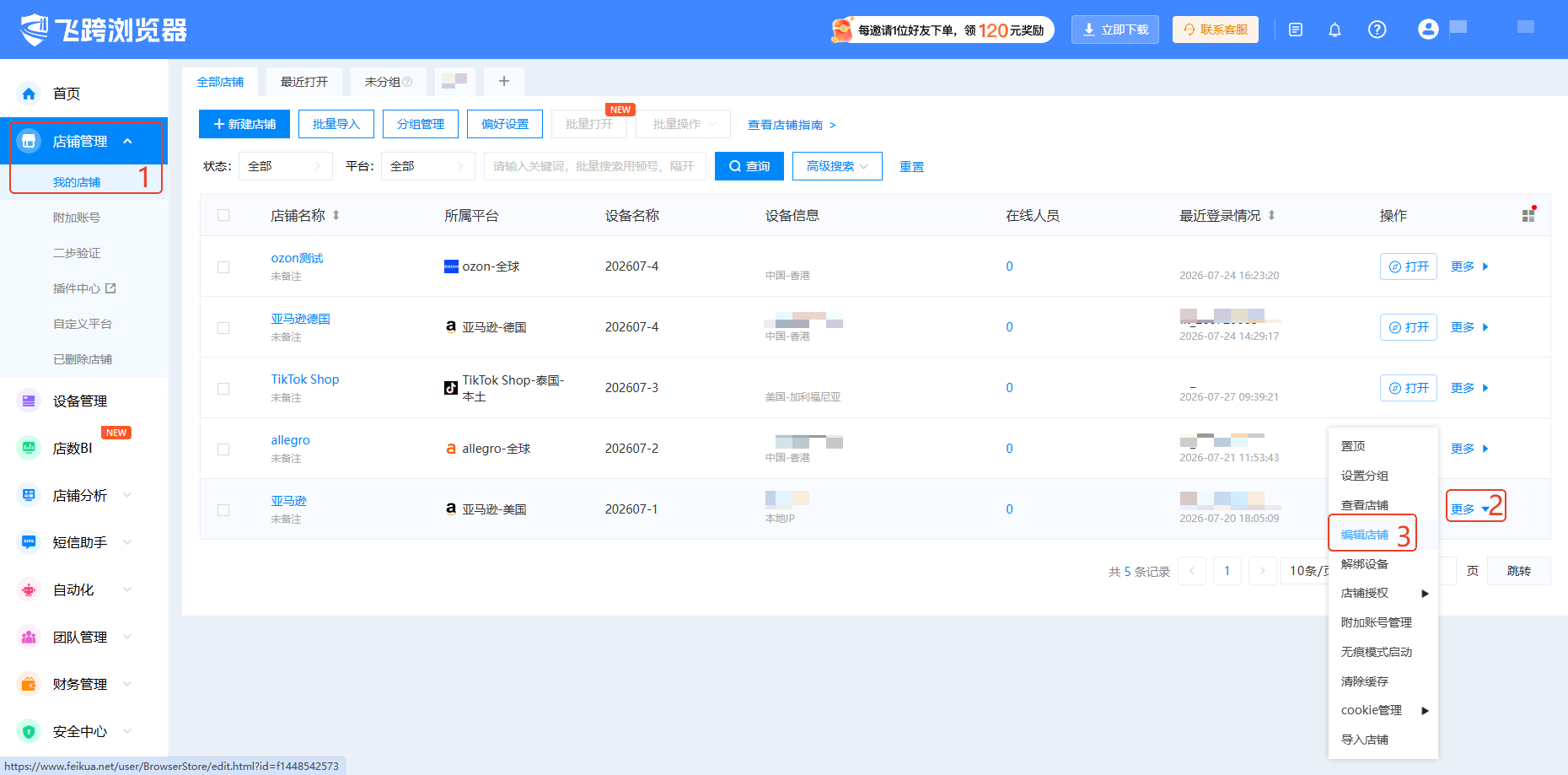Screen dimensions: 1568x775
Task: Click the 新建店铺 button
Action: [x=244, y=124]
